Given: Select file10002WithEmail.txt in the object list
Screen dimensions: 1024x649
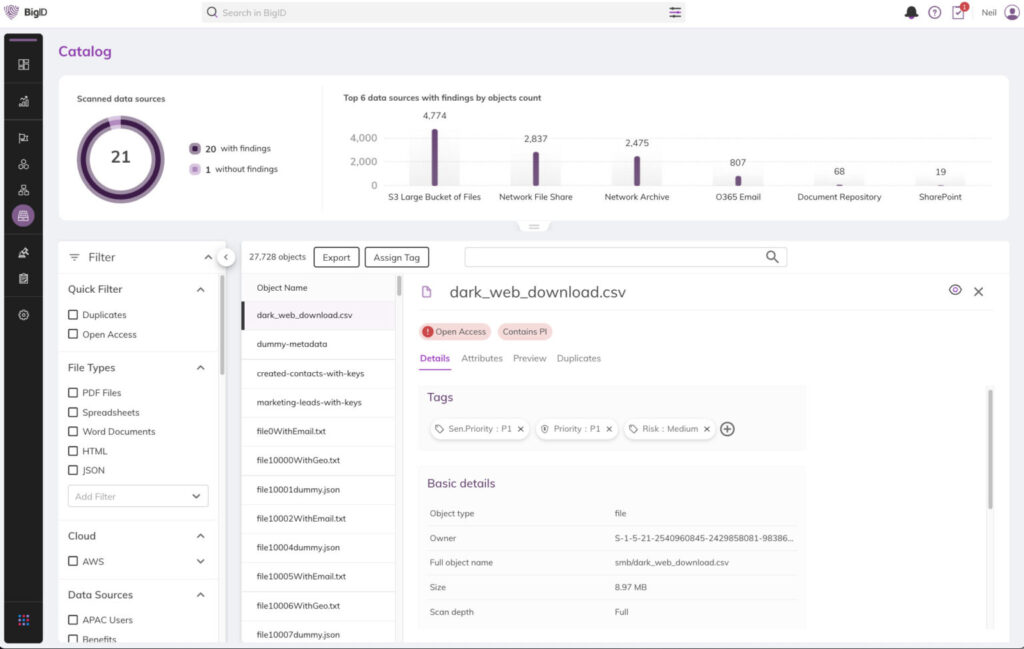Looking at the screenshot, I should point(319,518).
